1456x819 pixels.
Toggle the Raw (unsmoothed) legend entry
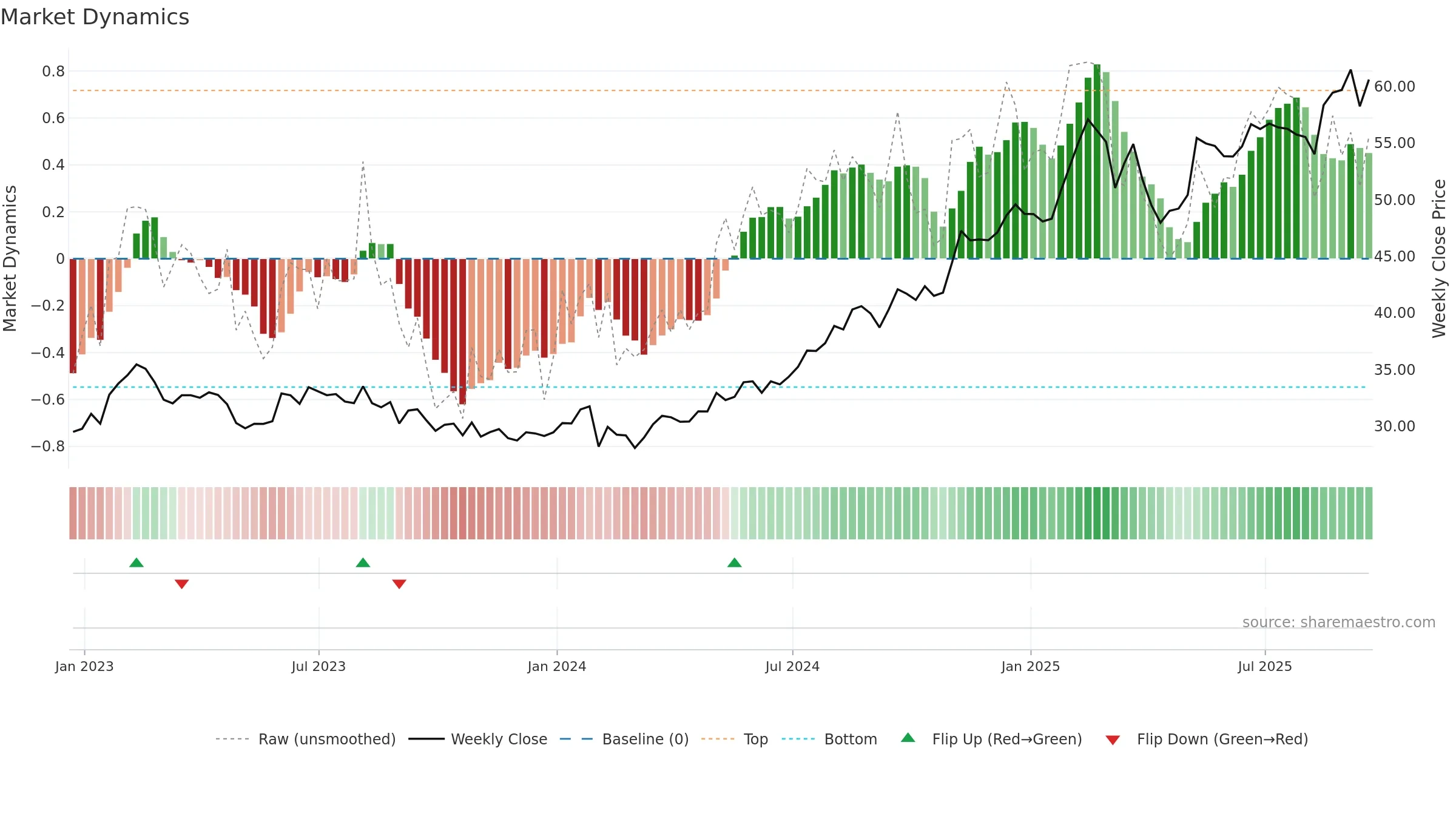click(x=305, y=739)
